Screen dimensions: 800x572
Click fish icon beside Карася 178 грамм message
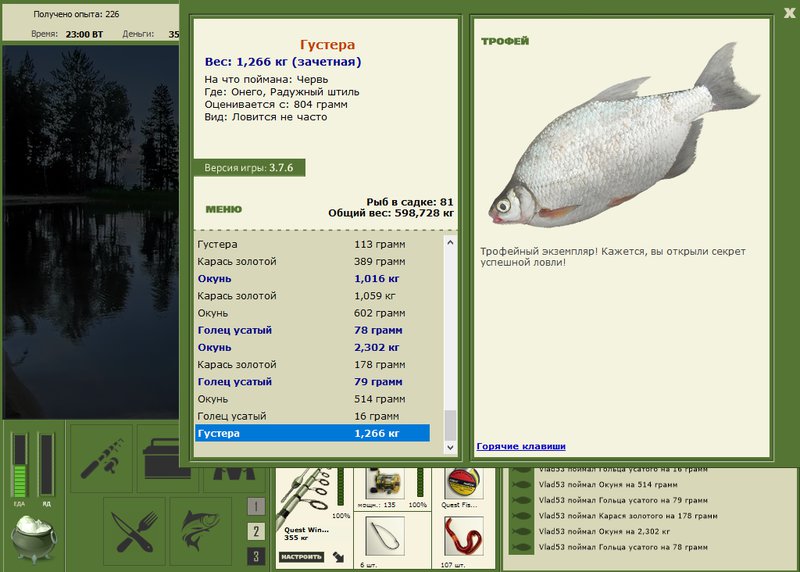point(521,516)
